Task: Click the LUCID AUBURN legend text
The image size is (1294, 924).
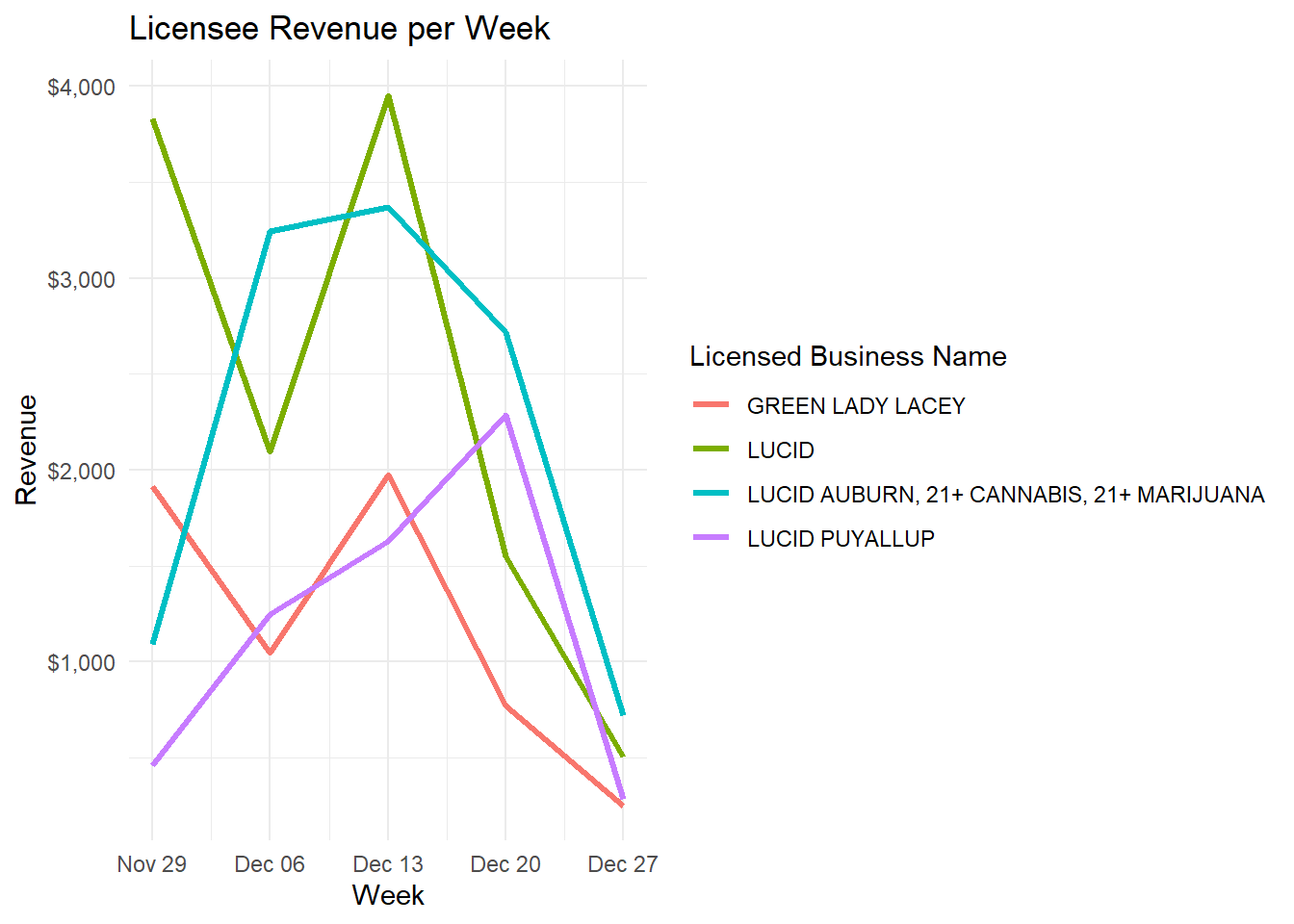Action: point(1004,495)
